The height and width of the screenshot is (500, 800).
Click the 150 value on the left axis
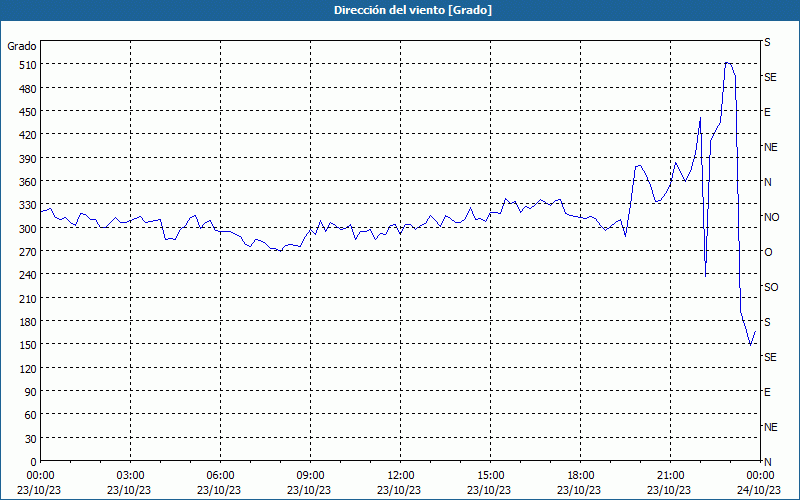(28, 345)
